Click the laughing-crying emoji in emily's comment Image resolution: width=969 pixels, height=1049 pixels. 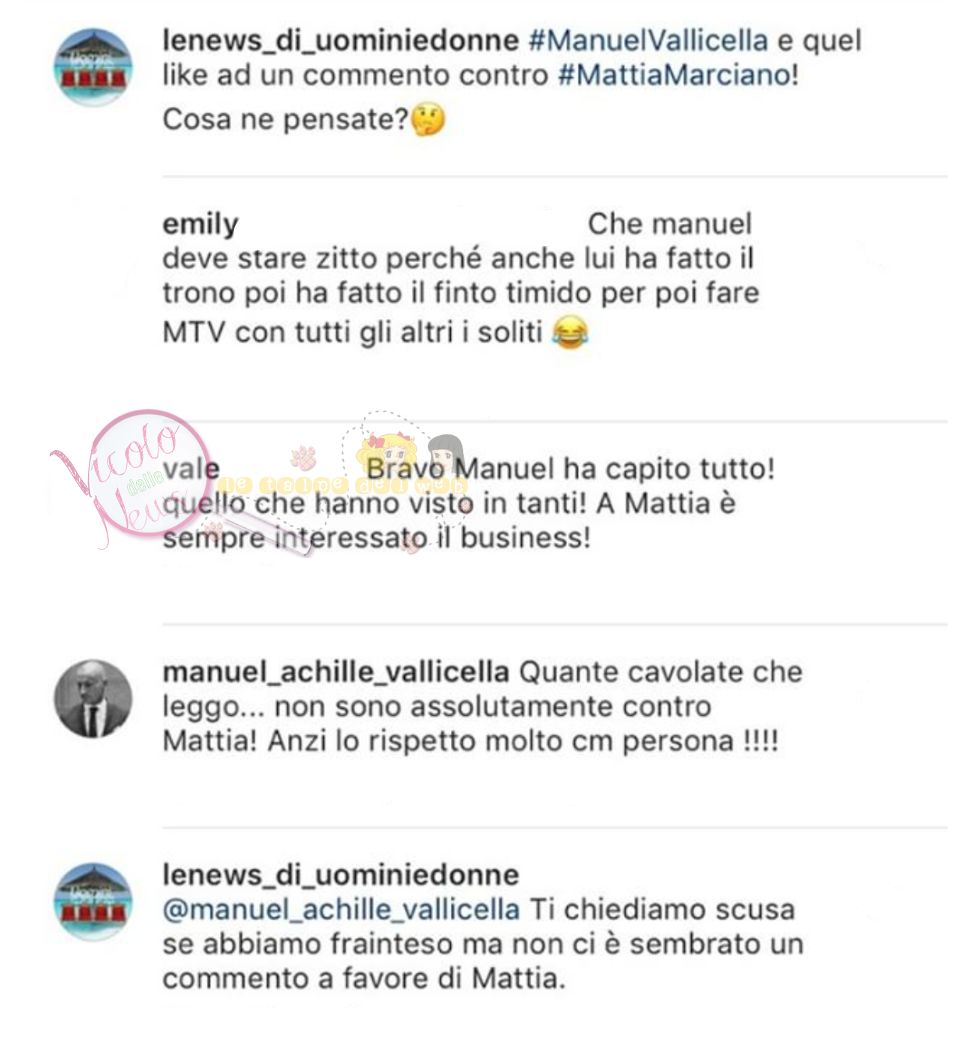[x=569, y=332]
